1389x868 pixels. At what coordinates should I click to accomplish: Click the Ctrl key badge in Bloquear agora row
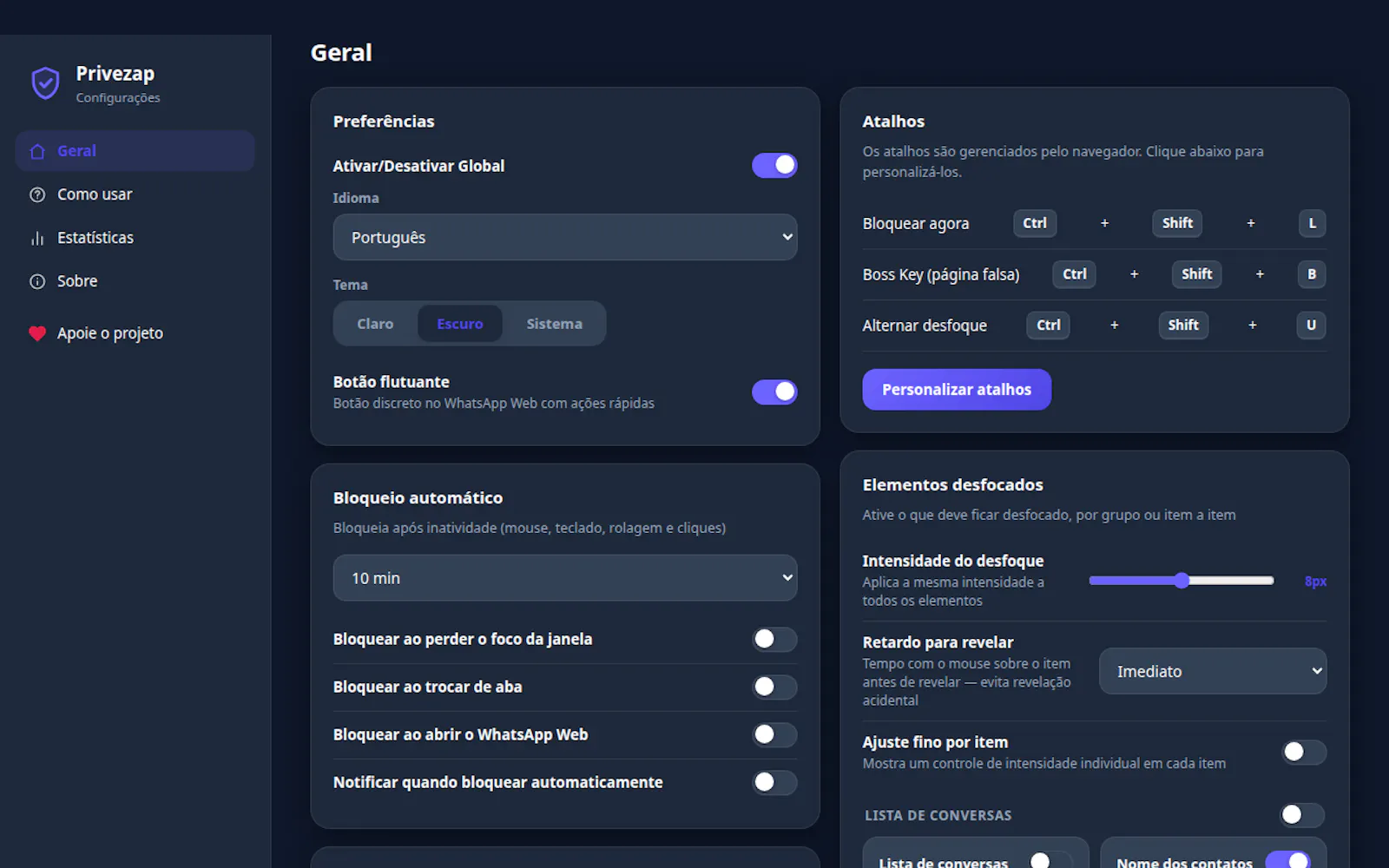pyautogui.click(x=1035, y=223)
